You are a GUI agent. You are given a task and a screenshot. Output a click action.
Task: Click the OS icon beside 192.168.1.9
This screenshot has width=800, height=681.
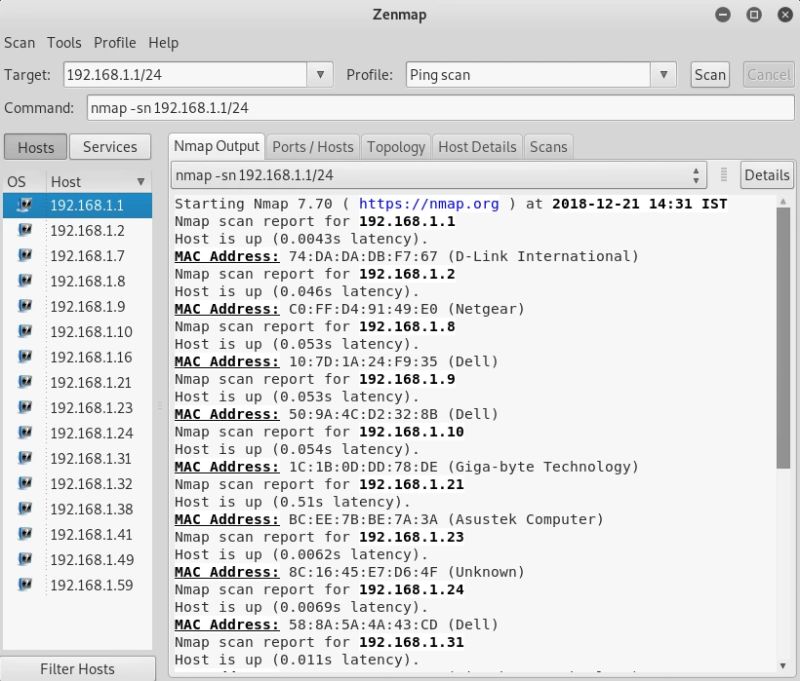tap(24, 307)
